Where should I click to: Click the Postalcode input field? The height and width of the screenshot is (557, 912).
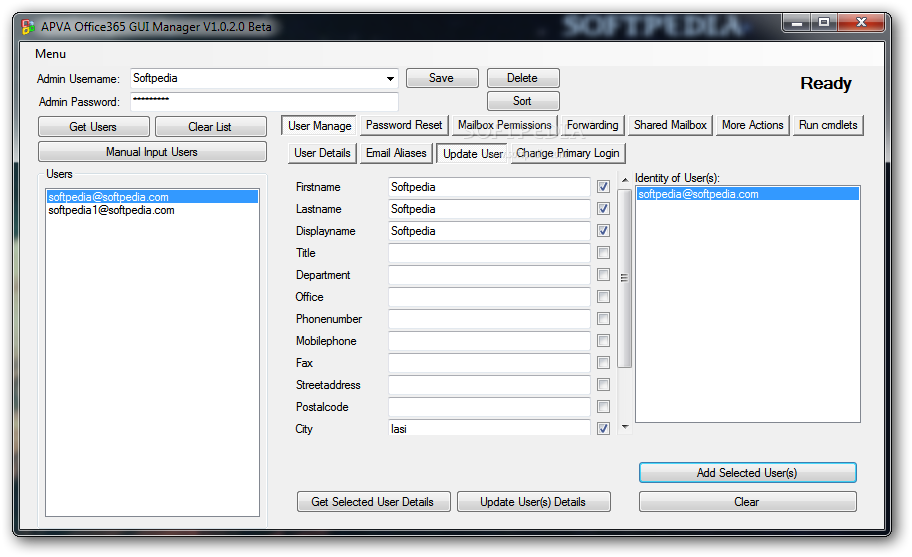pyautogui.click(x=489, y=407)
